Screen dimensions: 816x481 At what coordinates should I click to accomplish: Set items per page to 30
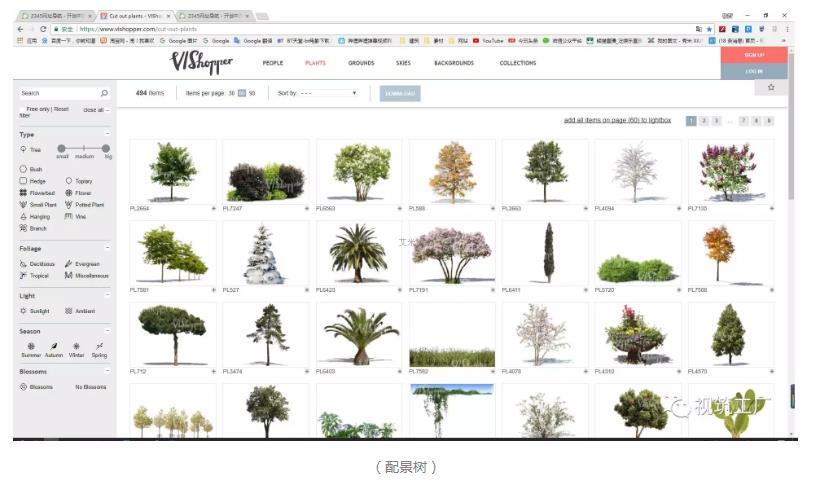[x=232, y=94]
